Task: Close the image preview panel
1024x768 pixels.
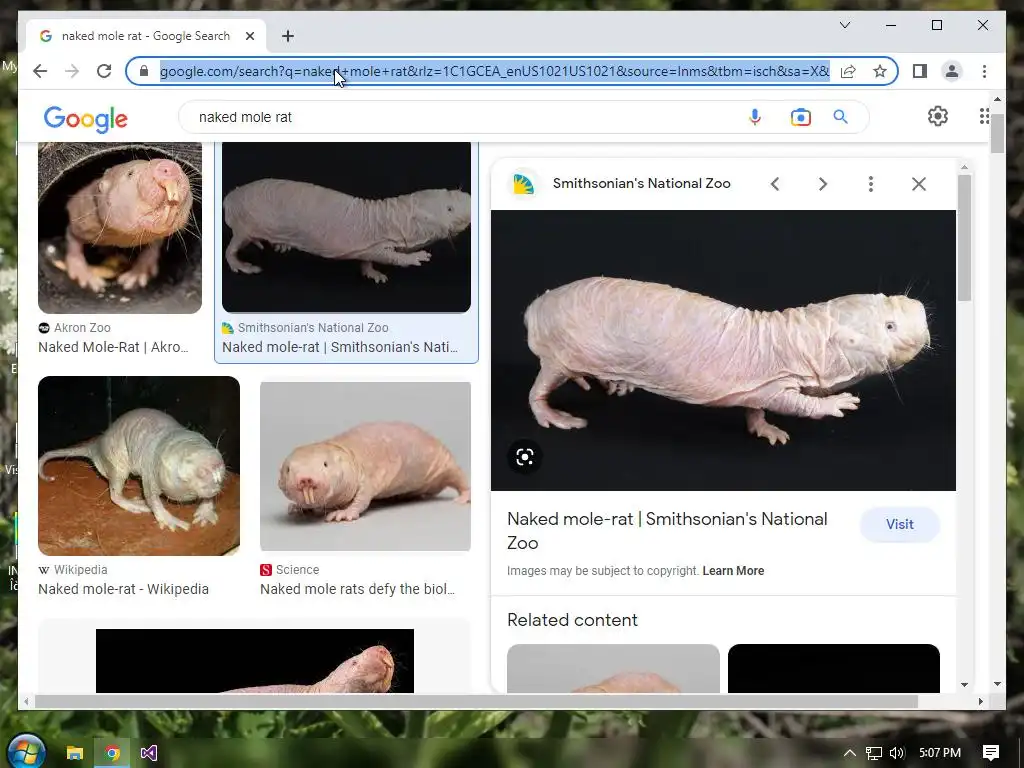Action: [919, 184]
